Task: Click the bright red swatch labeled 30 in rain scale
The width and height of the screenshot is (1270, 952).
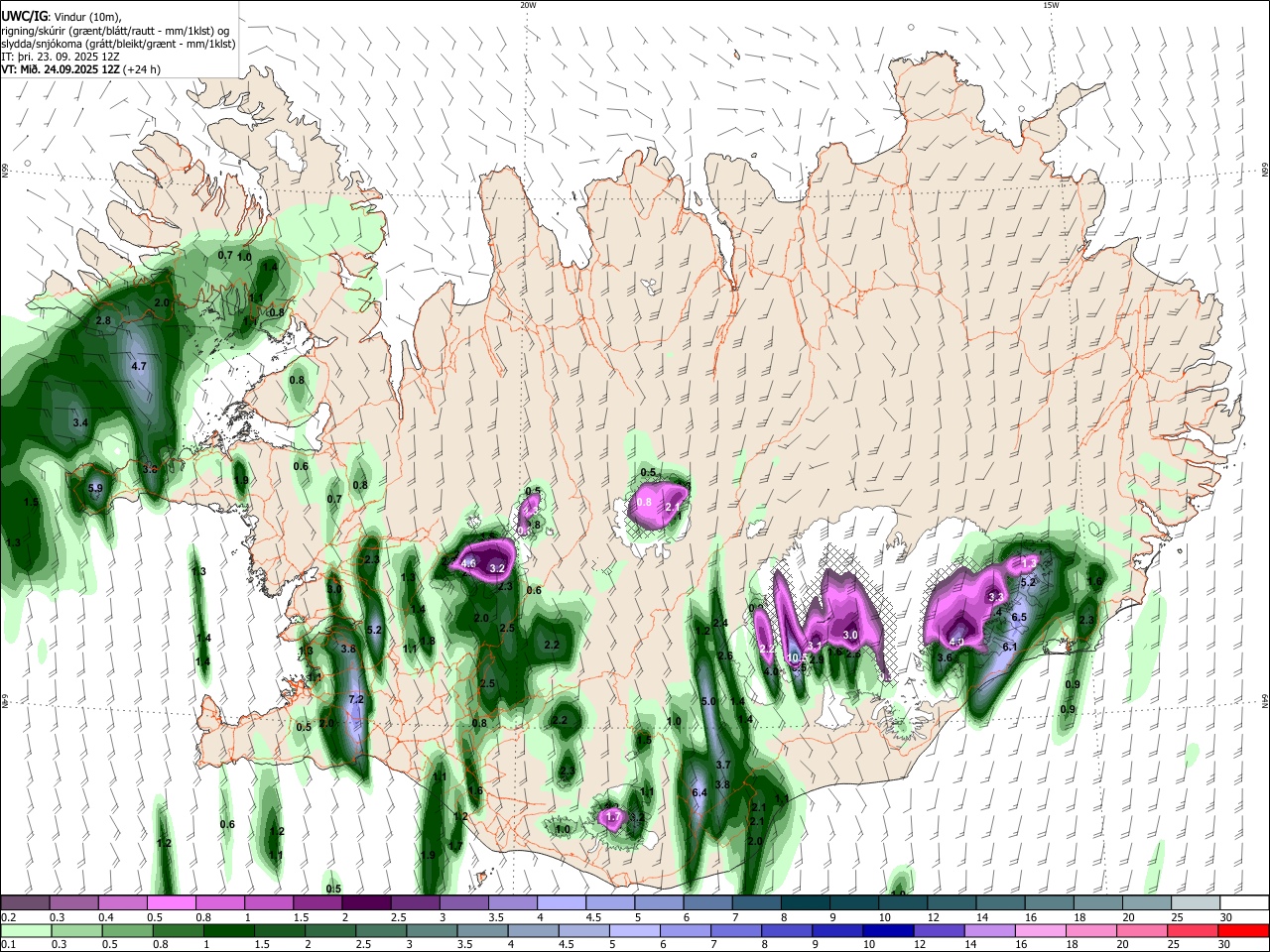Action: 1246,931
